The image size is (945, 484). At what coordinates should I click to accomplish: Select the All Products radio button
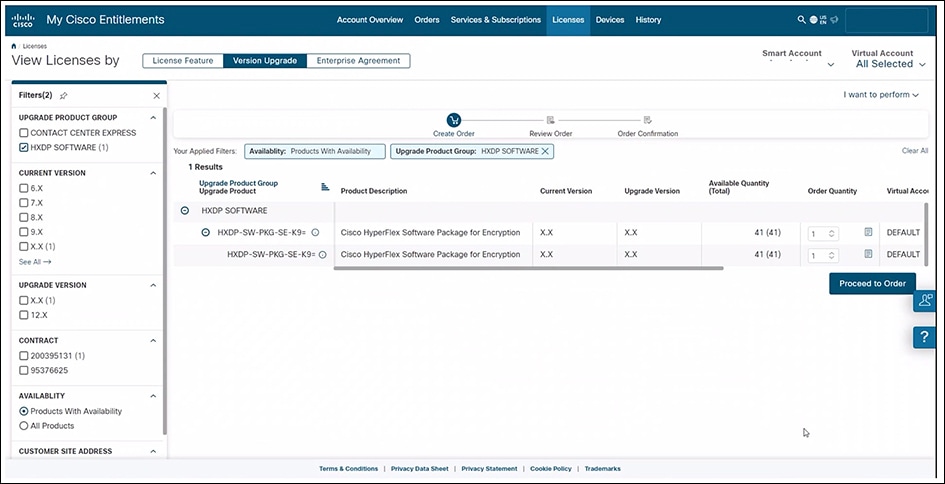24,426
